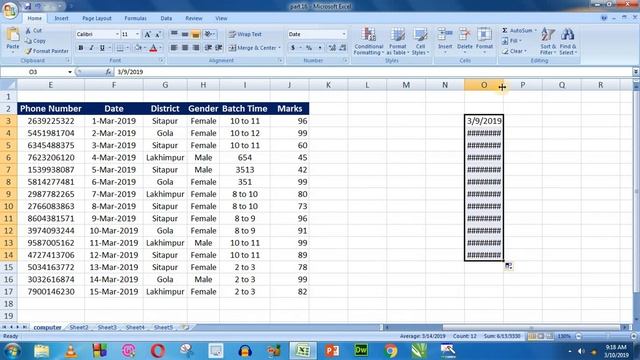This screenshot has height=360, width=640.
Task: Click the Orientation icon
Action: 209,34
